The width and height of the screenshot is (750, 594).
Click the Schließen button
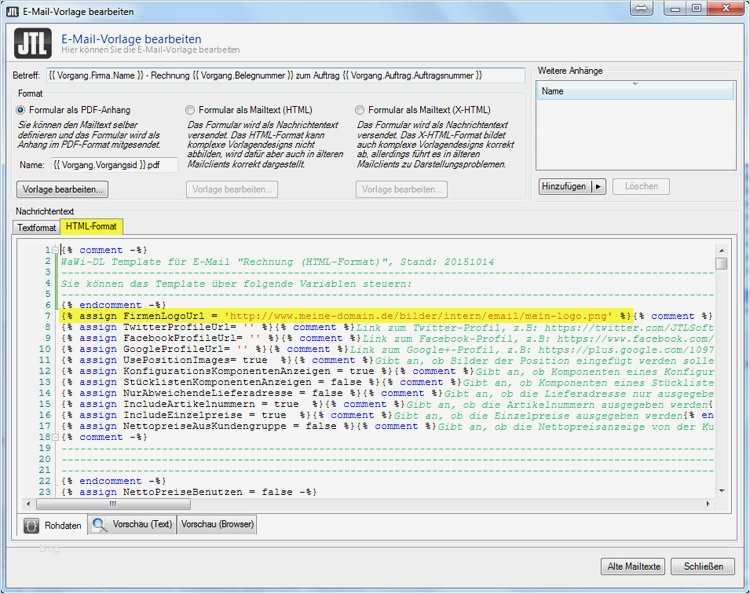pyautogui.click(x=702, y=567)
